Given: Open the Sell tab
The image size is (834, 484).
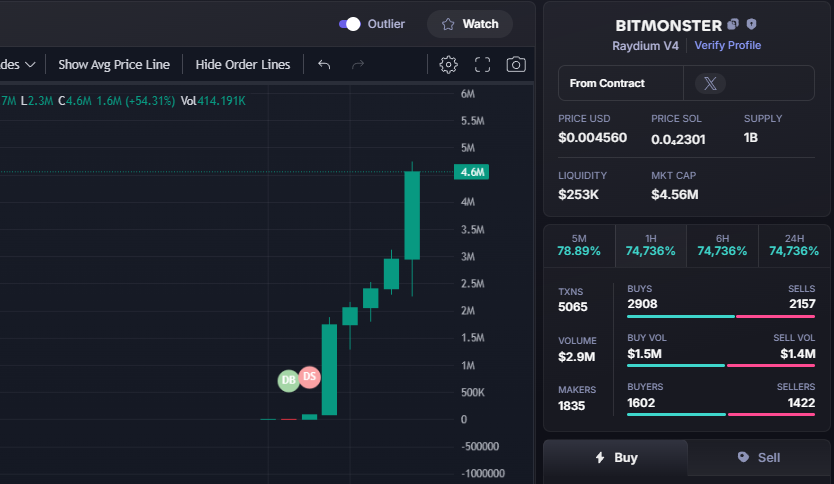Looking at the screenshot, I should pos(759,457).
